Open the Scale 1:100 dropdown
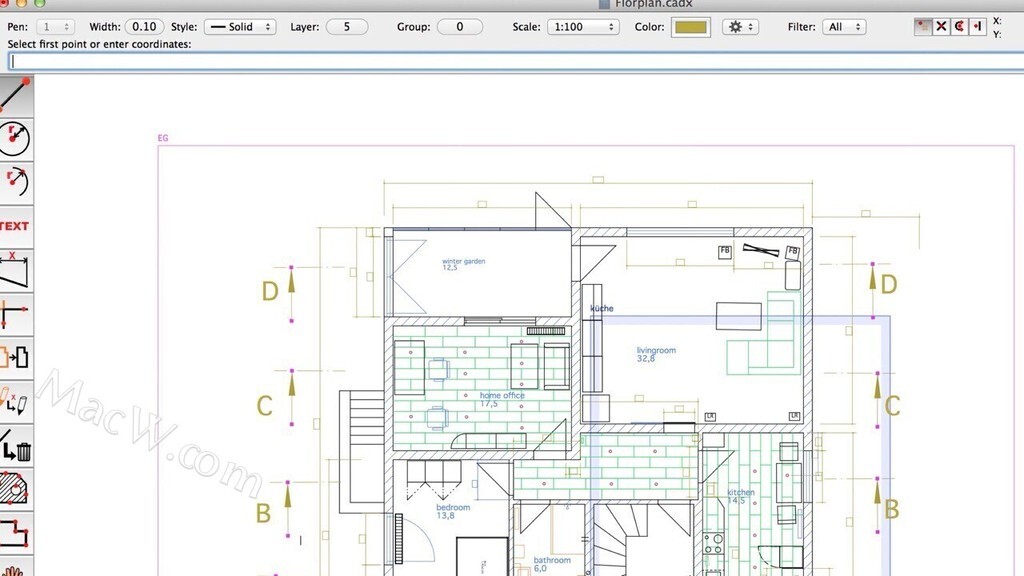 (583, 27)
